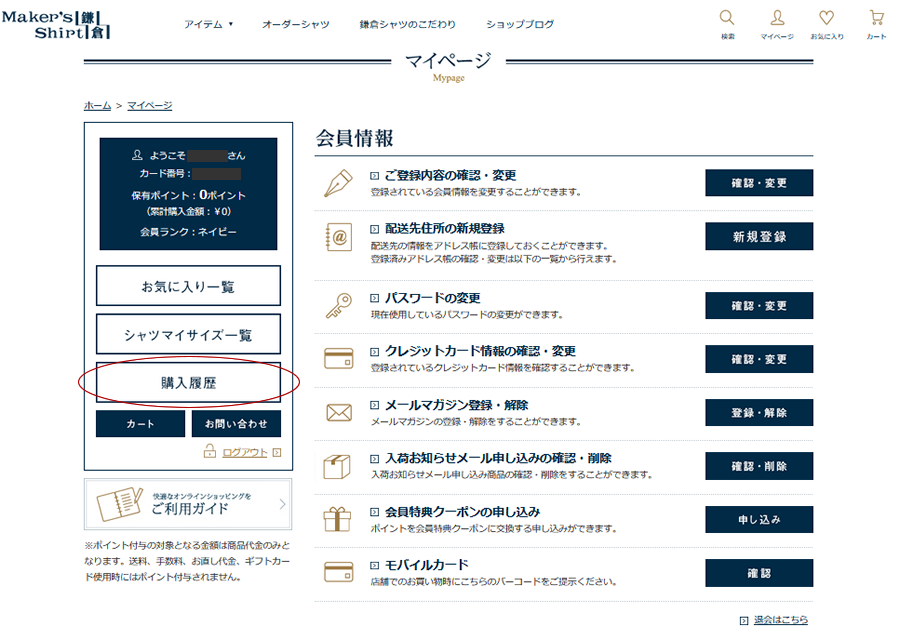This screenshot has width=900, height=640.
Task: Click 確認・変更 button for ご登録内容
Action: click(759, 183)
